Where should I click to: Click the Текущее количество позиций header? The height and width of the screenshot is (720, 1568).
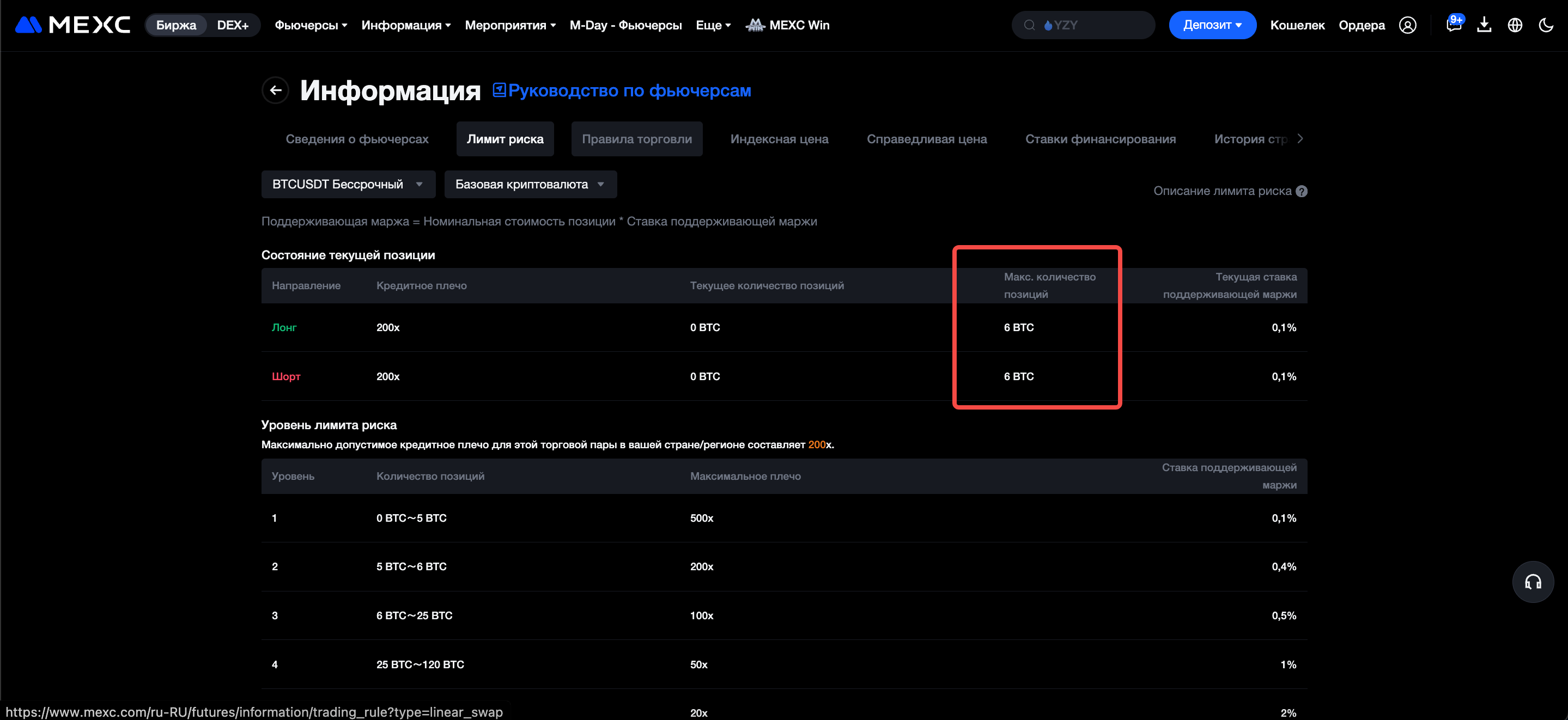click(x=767, y=285)
